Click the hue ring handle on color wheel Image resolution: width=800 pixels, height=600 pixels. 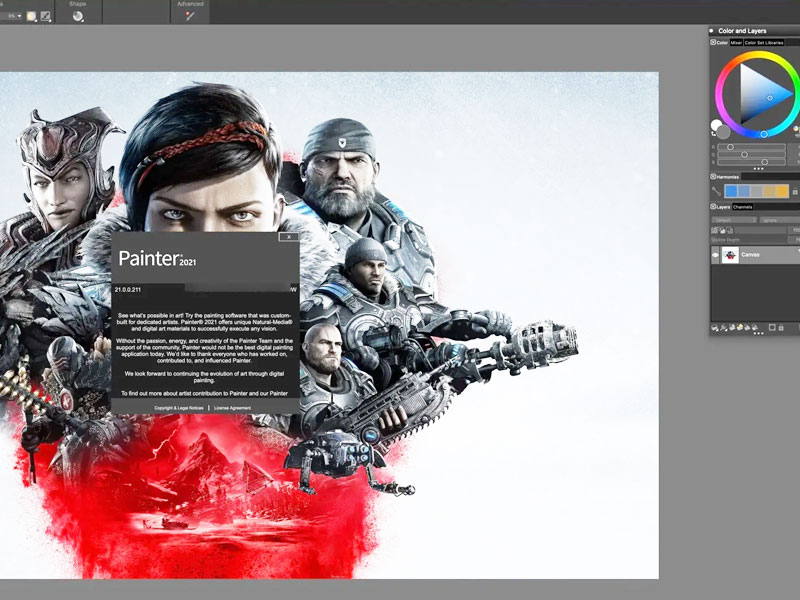pos(764,134)
